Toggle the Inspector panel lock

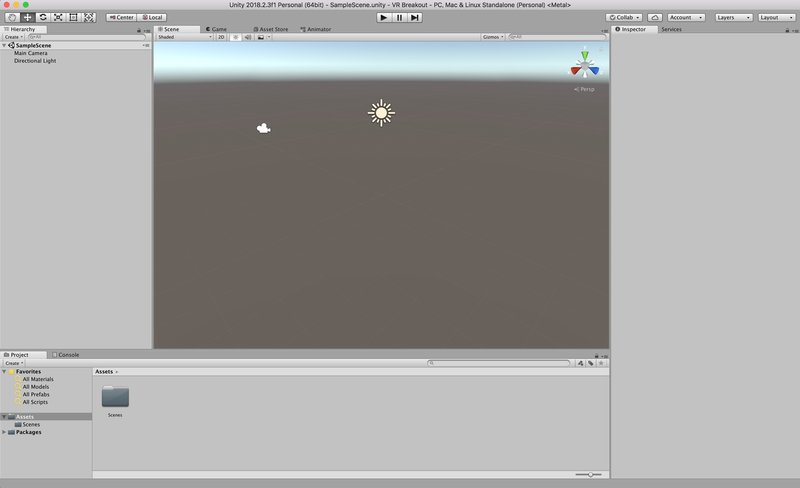787,30
